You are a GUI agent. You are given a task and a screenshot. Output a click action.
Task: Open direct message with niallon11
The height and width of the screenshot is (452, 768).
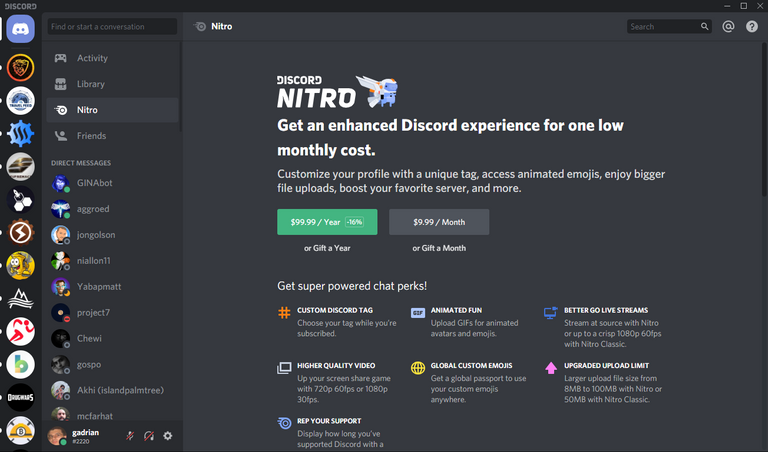point(112,261)
